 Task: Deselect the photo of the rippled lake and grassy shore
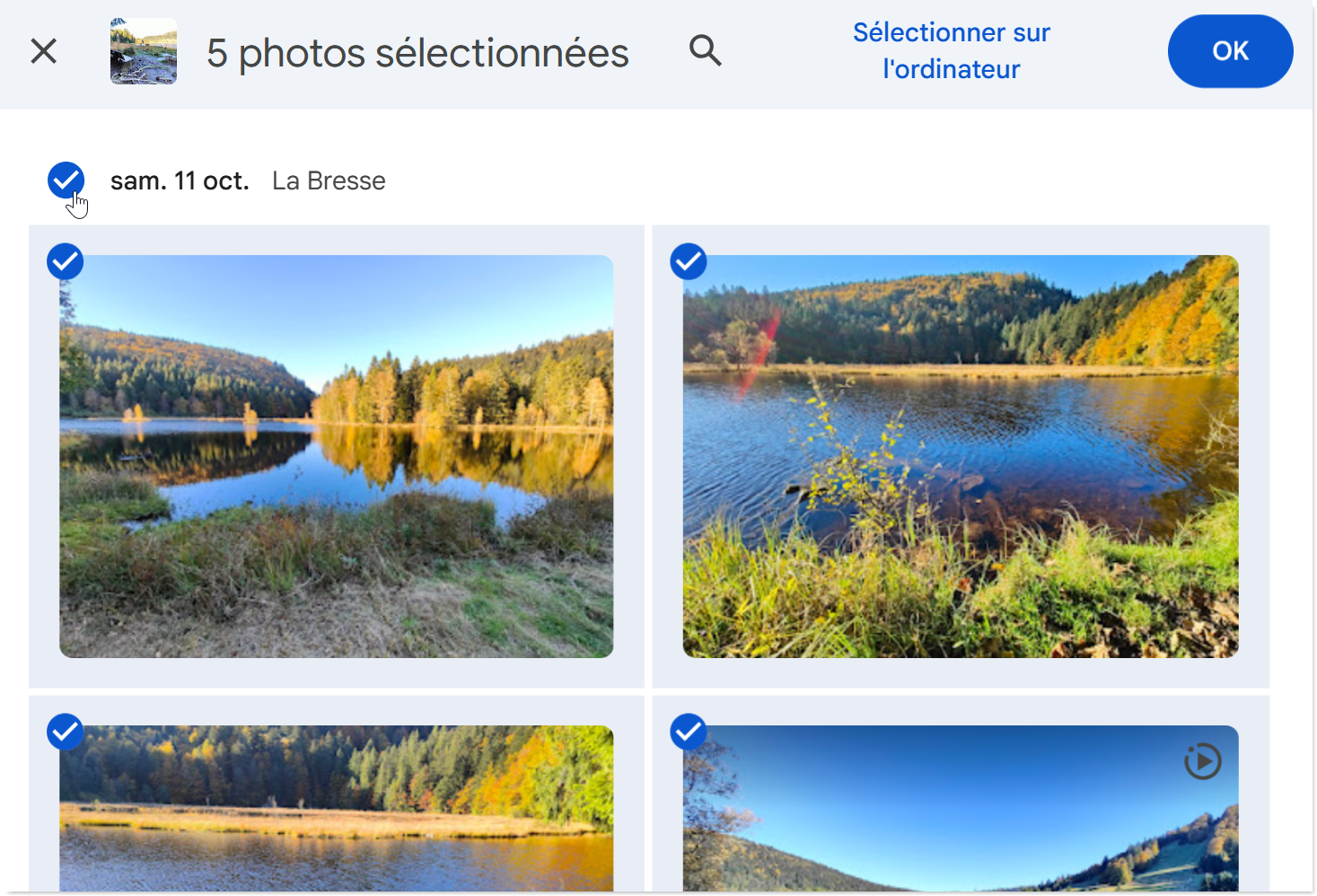tap(689, 262)
